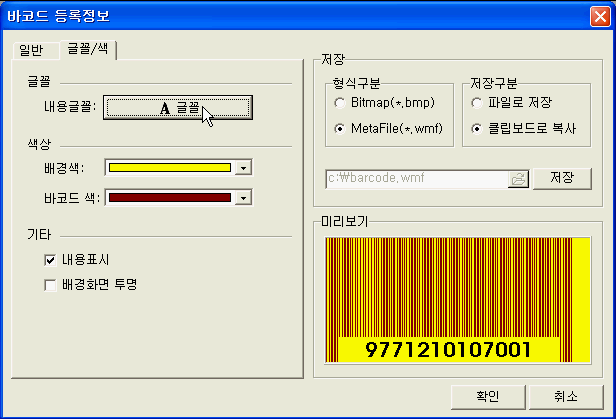616x419 pixels.
Task: Select the MetaFile(*.wmf) radio button
Action: pyautogui.click(x=339, y=128)
